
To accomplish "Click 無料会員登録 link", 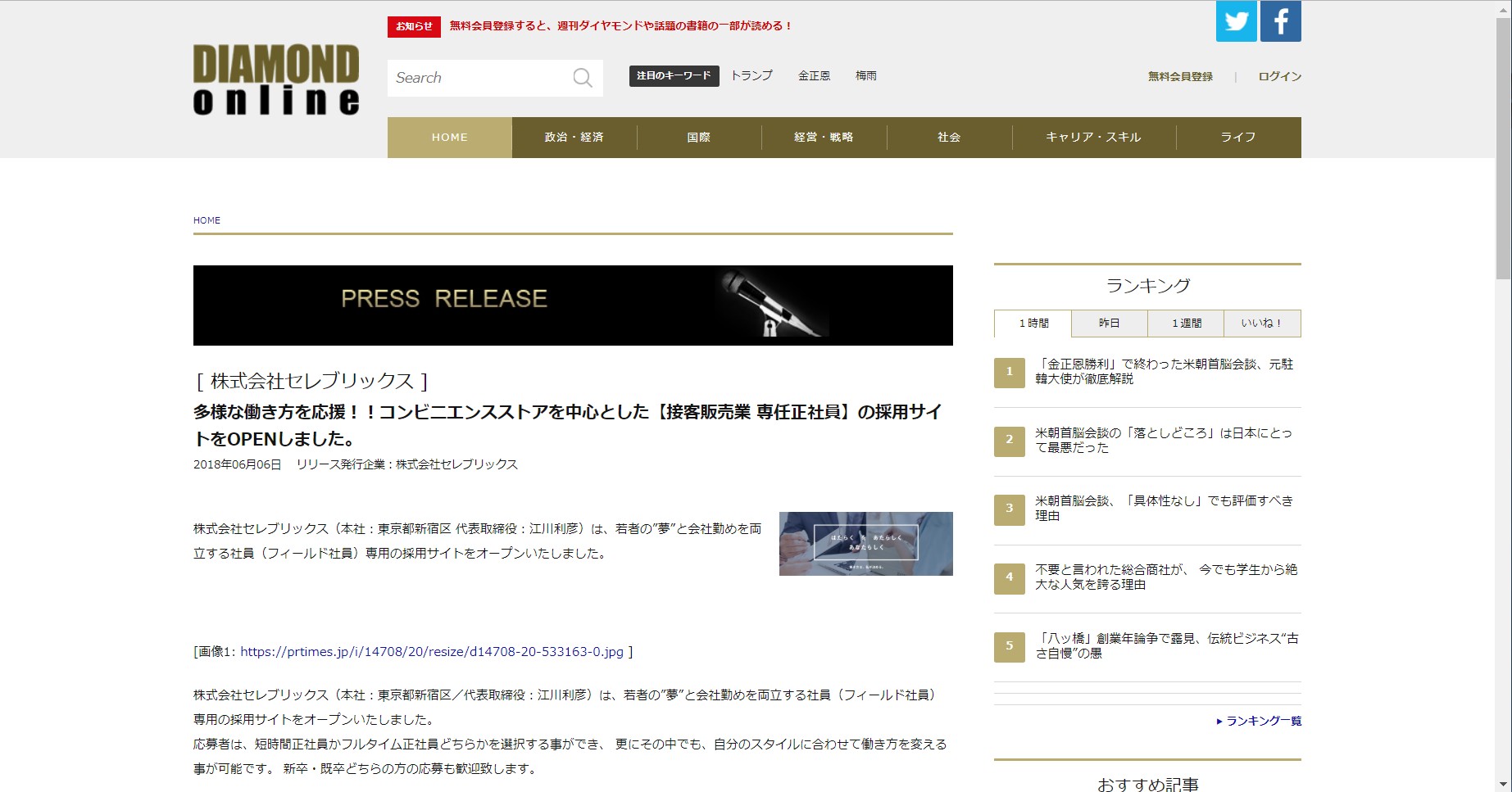I will (1180, 77).
